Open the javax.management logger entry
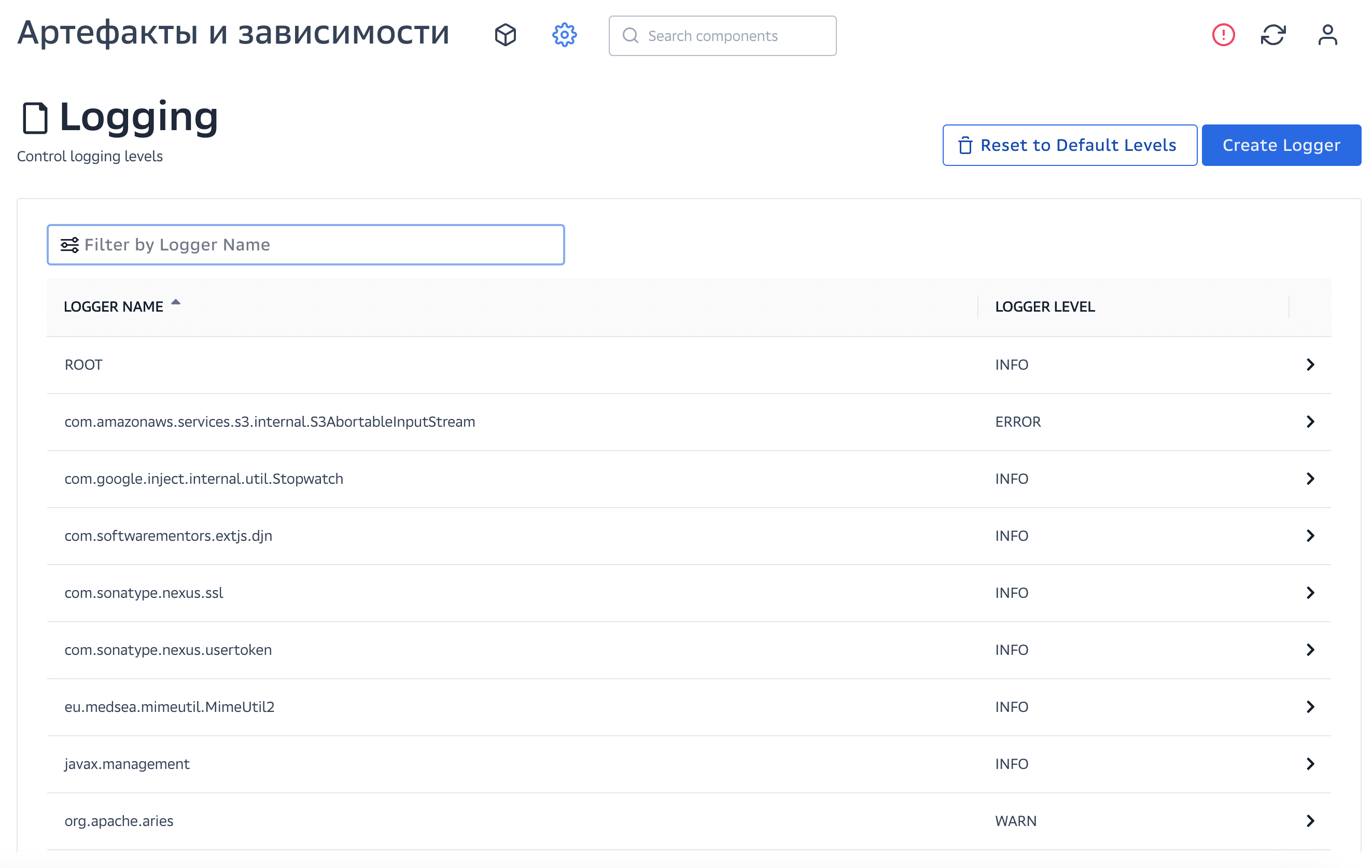 tap(127, 764)
